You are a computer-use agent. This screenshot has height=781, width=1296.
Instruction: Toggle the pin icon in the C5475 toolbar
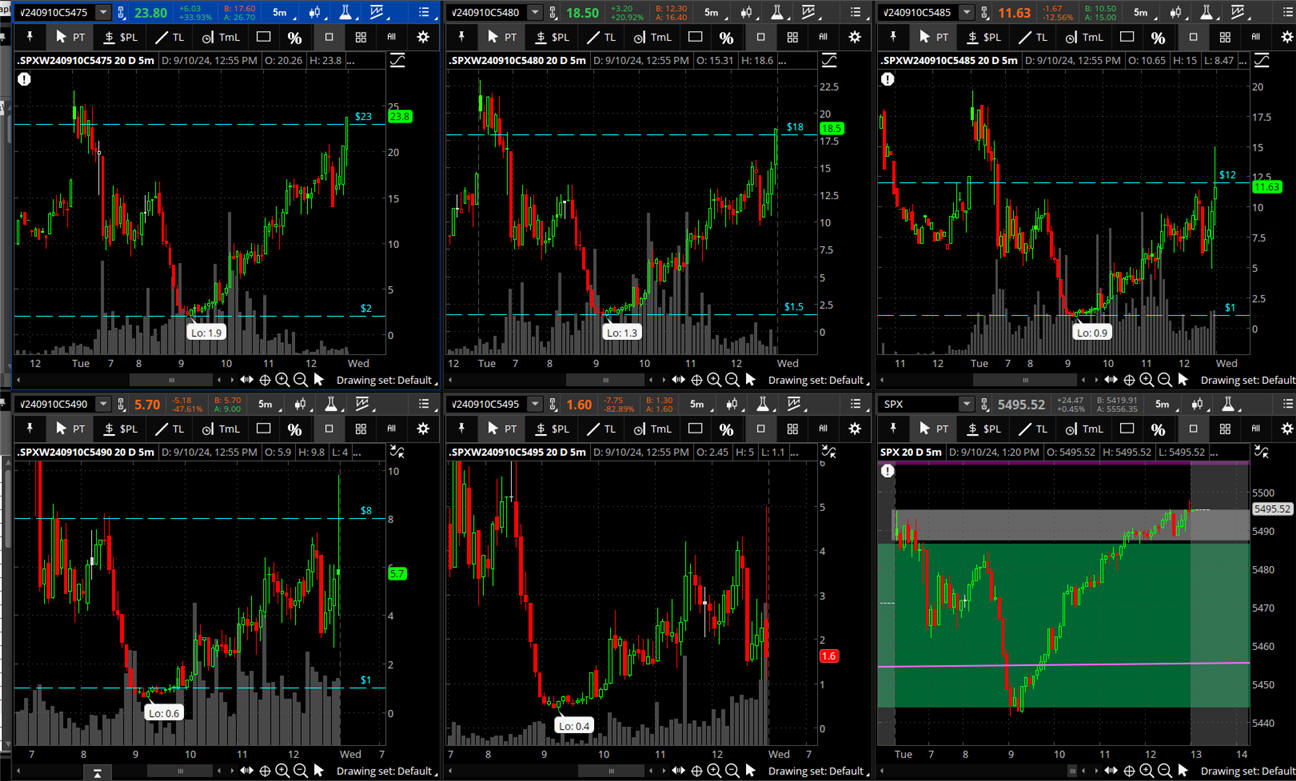click(29, 37)
